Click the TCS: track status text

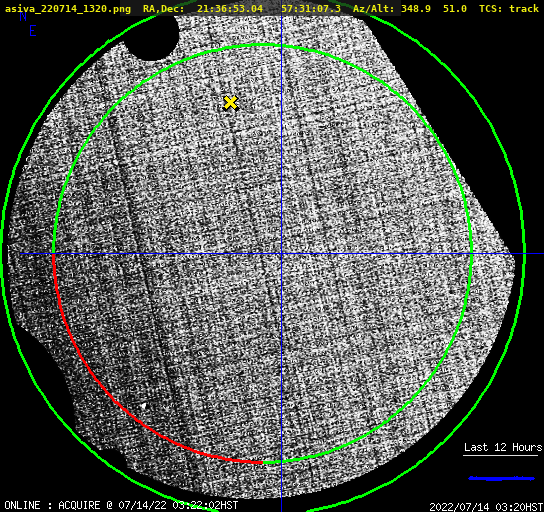tap(509, 9)
